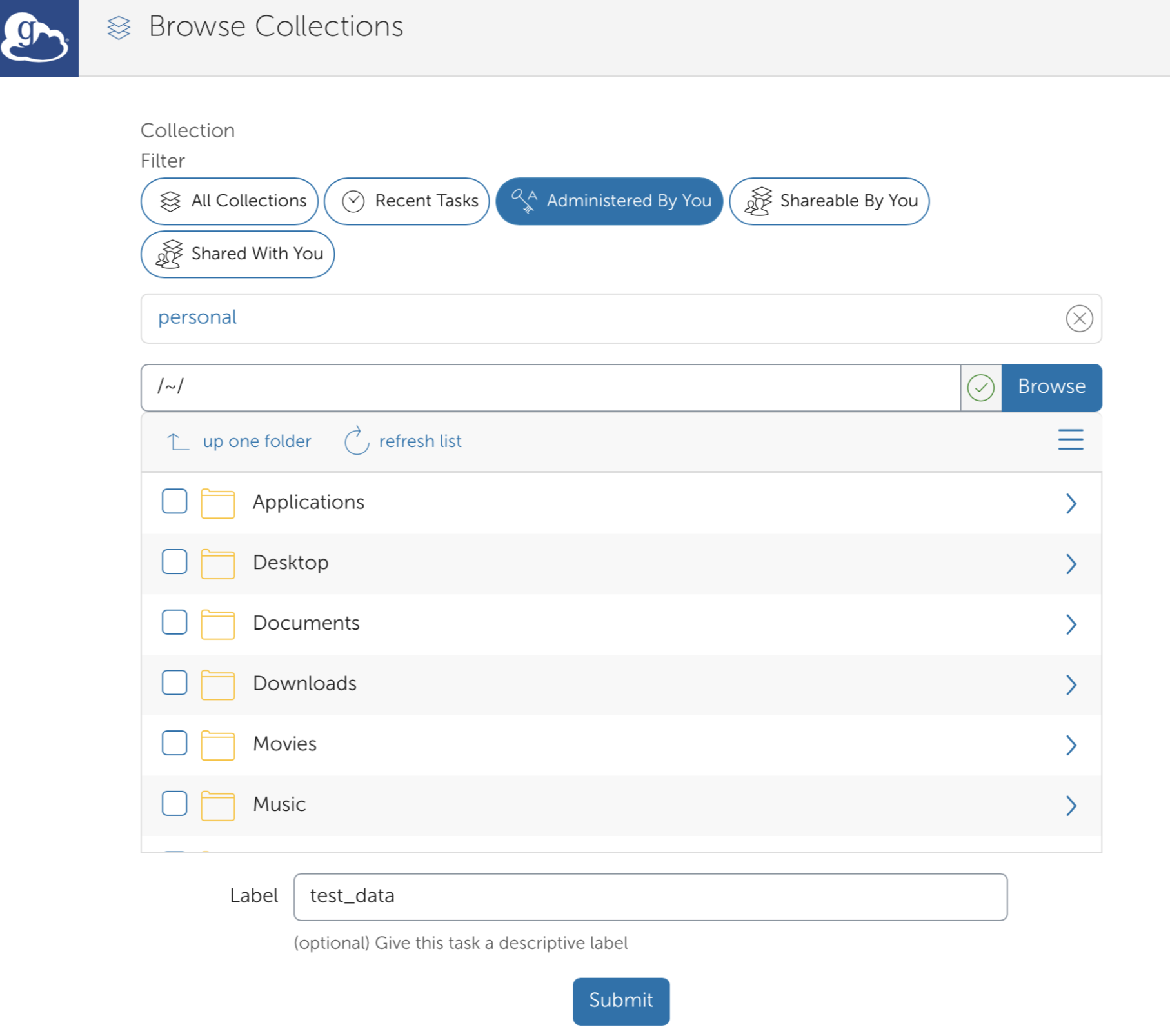Click the Label field containing test_data
The width and height of the screenshot is (1170, 1036).
click(650, 897)
